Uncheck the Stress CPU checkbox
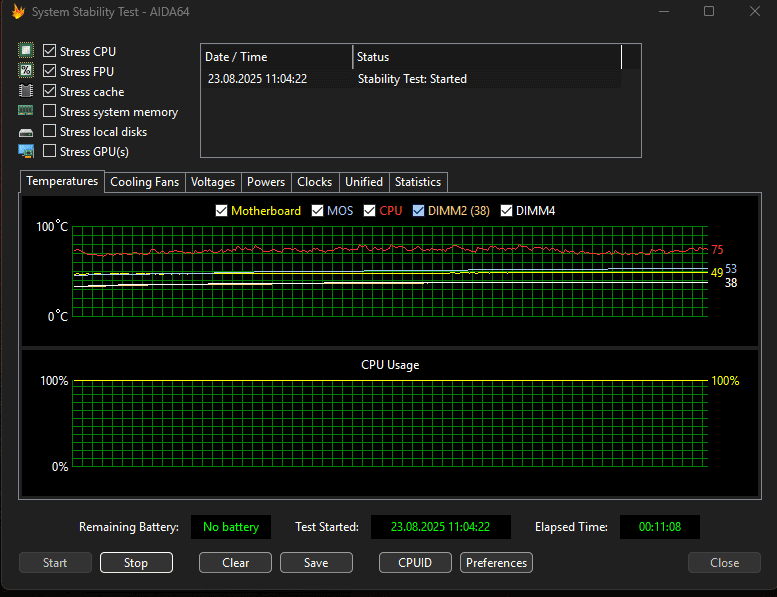777x597 pixels. tap(50, 51)
